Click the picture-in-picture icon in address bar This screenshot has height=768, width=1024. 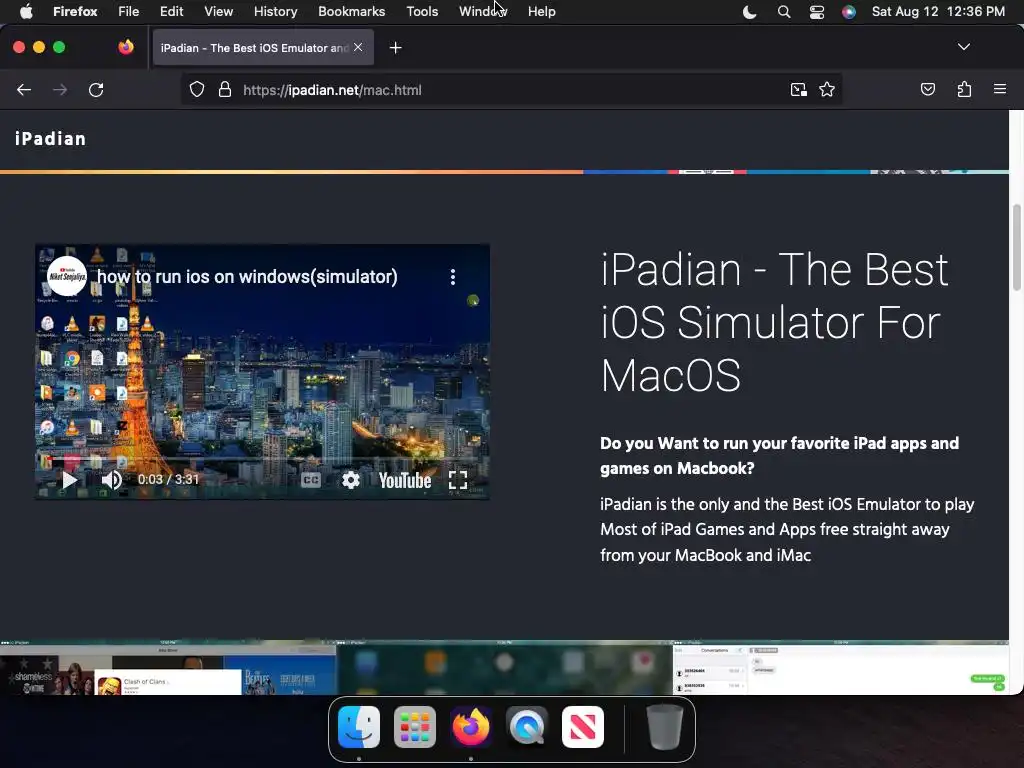(798, 90)
